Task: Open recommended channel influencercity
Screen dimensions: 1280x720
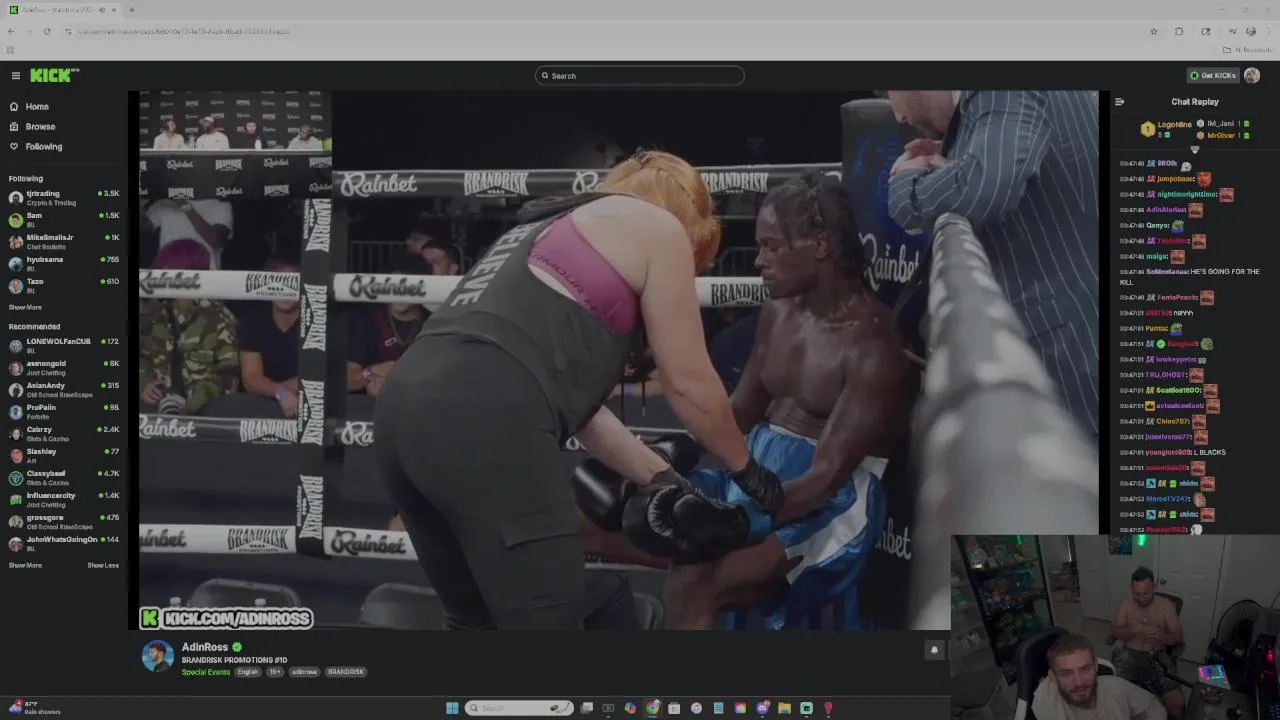Action: coord(63,499)
